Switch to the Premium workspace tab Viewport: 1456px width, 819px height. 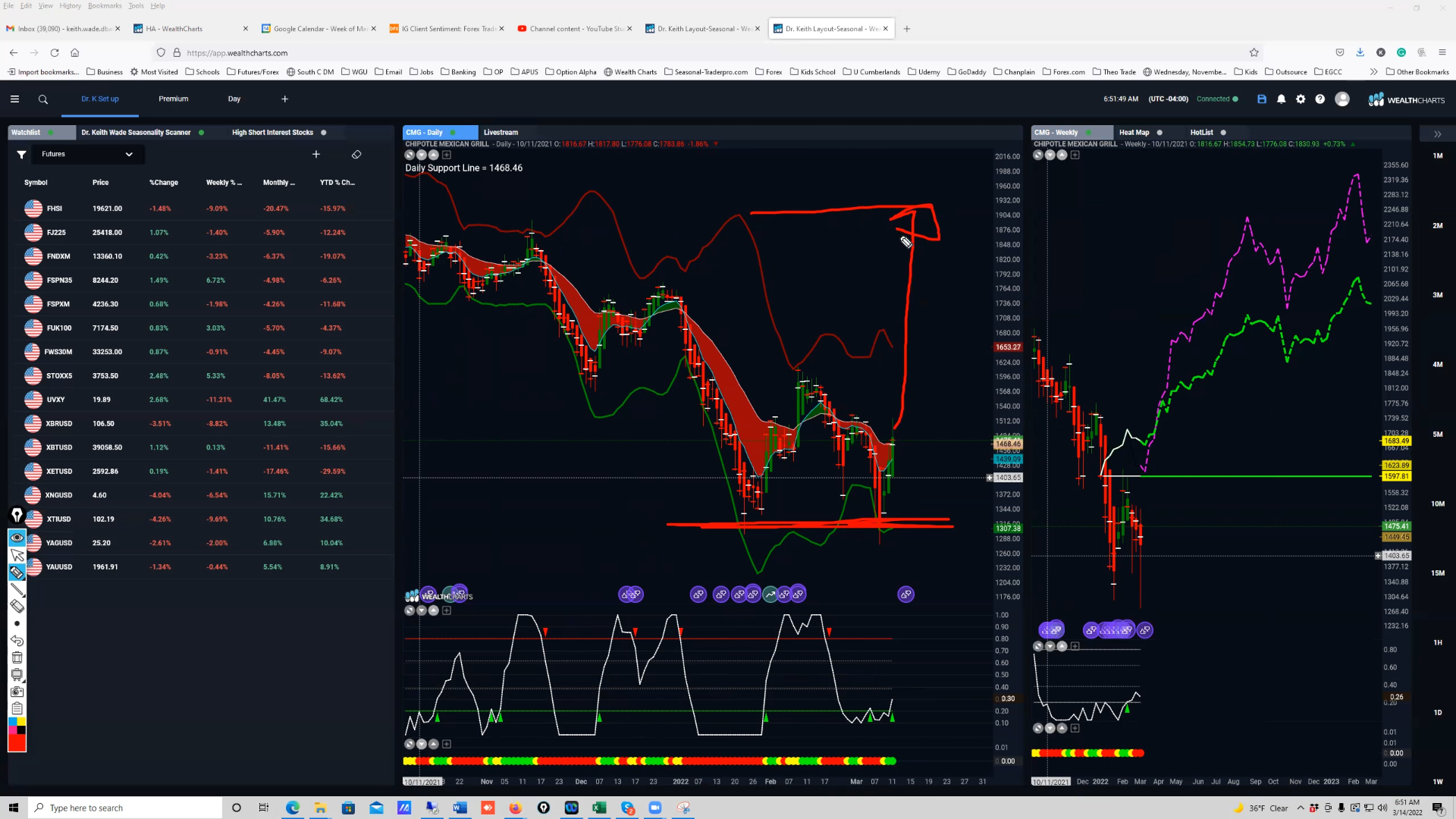(174, 99)
